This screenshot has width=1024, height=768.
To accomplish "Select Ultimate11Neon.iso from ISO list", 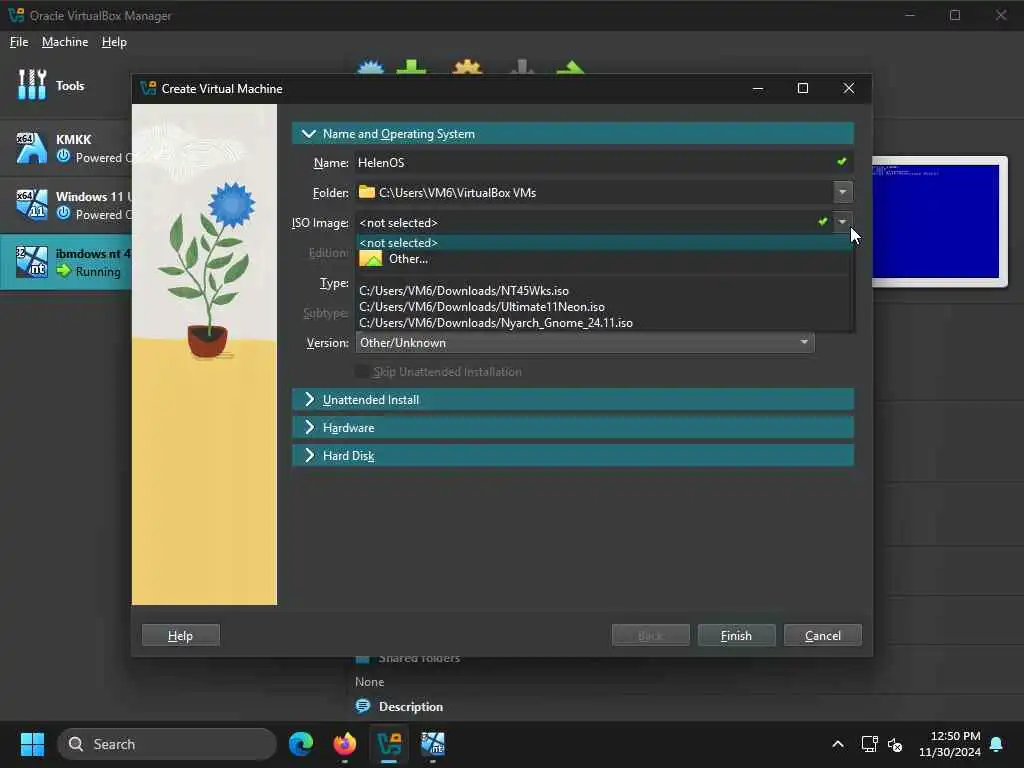I will tap(603, 306).
